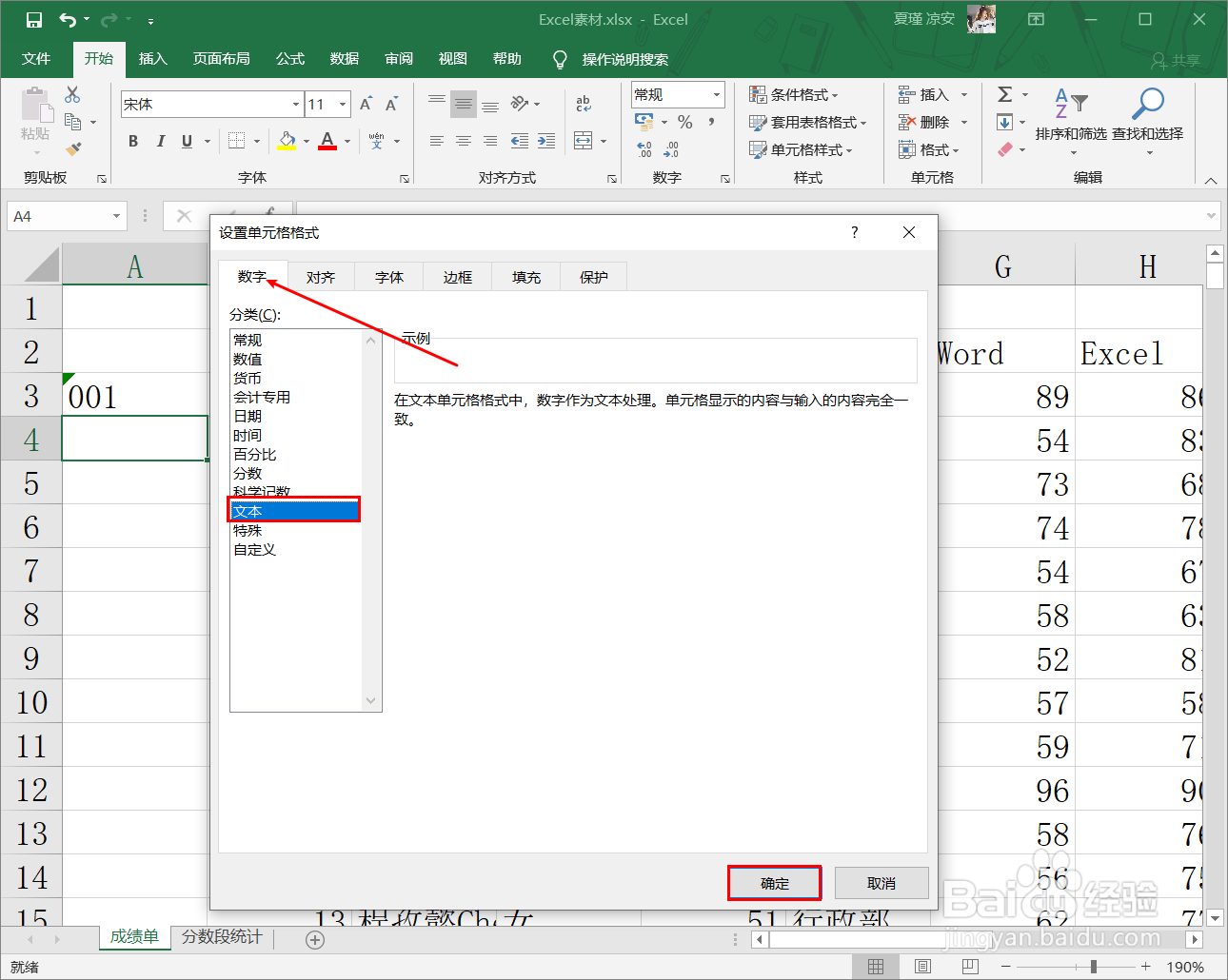Click the Increase Decimal icon
1228x980 pixels.
point(643,149)
